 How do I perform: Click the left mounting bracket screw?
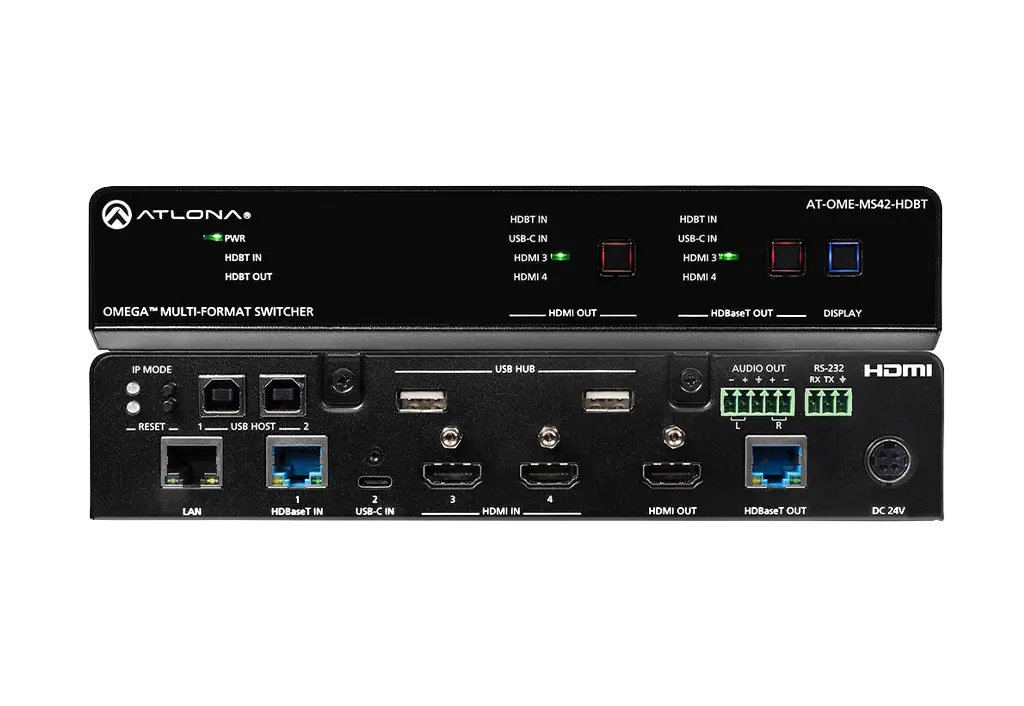tap(342, 380)
